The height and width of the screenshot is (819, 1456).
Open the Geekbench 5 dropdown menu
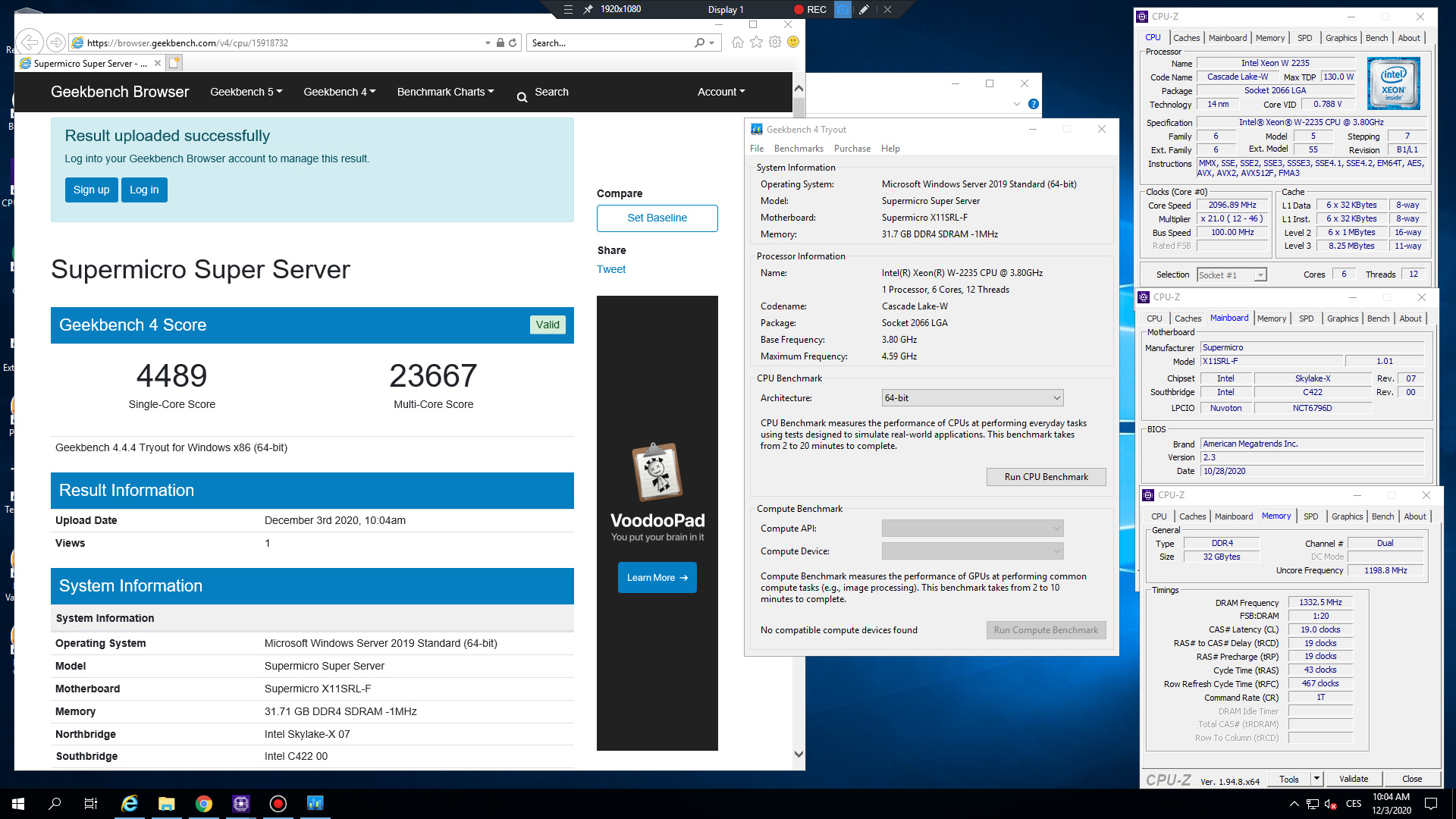pos(246,92)
